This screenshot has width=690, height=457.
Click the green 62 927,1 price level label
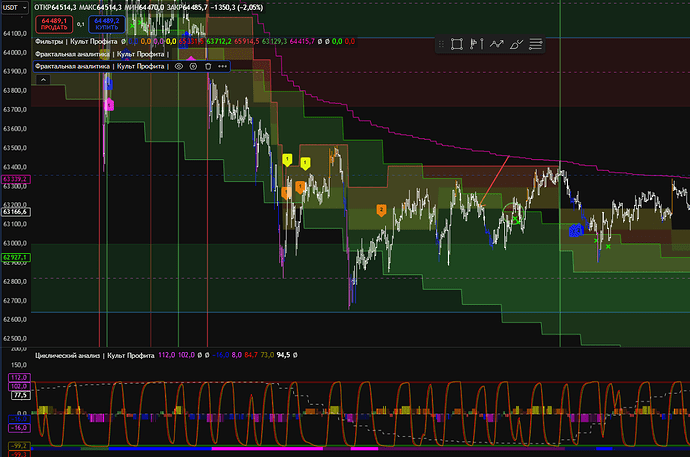(x=15, y=258)
